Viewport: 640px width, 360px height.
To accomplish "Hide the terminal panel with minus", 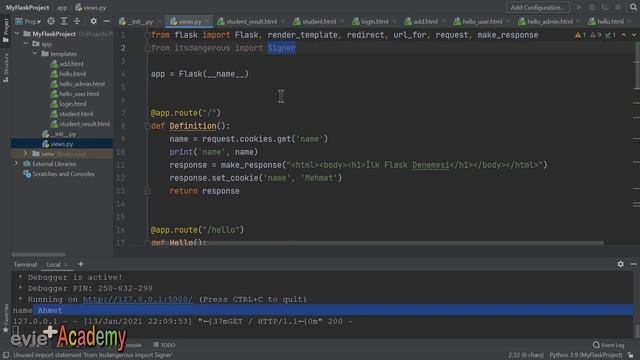I will pyautogui.click(x=633, y=264).
